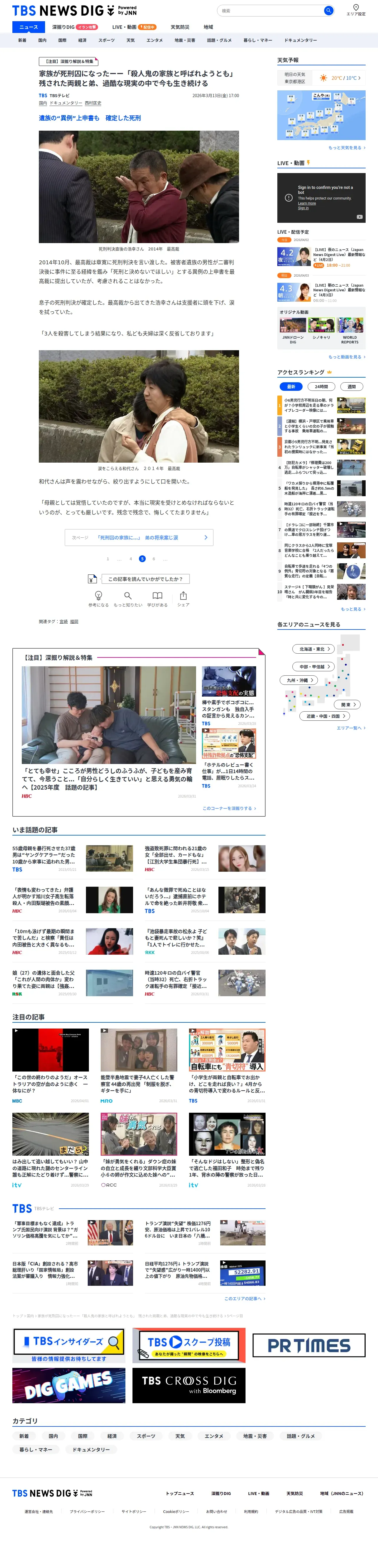Image resolution: width=378 pixels, height=1568 pixels.
Task: Open the TBSスクープ投稿 banner
Action: click(x=189, y=1345)
